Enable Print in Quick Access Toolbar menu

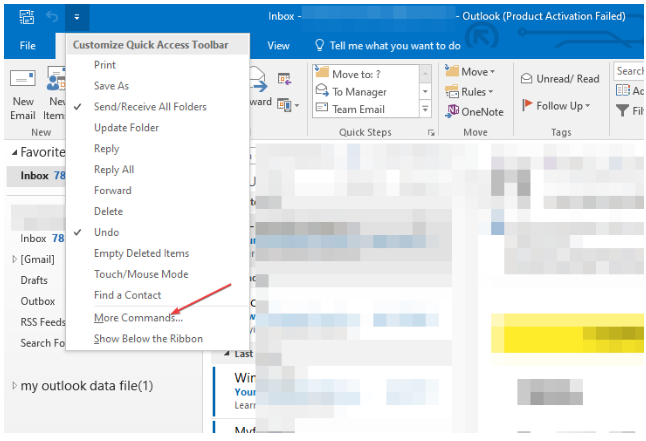[x=105, y=65]
